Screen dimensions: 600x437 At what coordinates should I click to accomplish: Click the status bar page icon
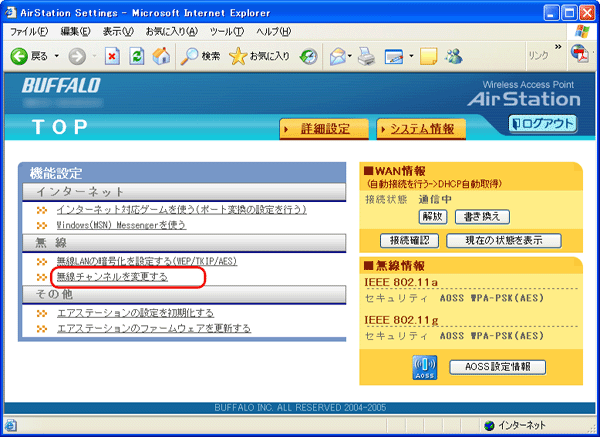(x=11, y=425)
